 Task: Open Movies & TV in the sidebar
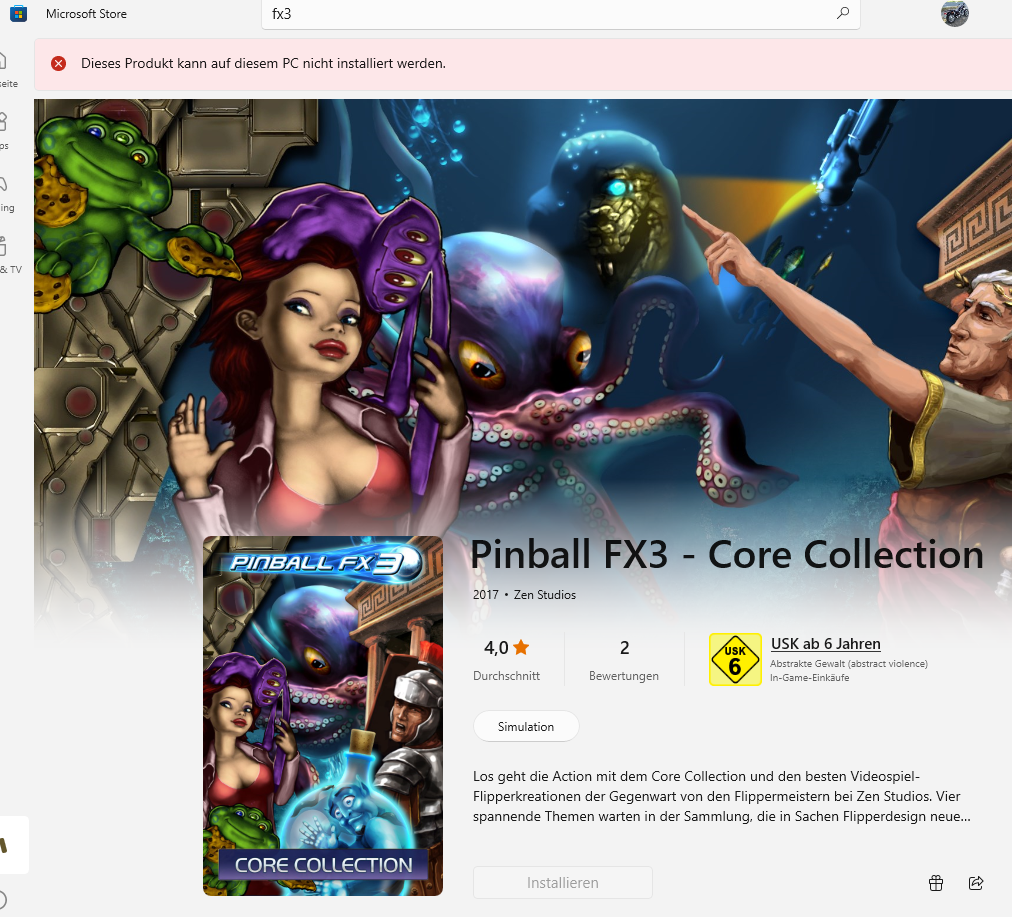click(8, 254)
